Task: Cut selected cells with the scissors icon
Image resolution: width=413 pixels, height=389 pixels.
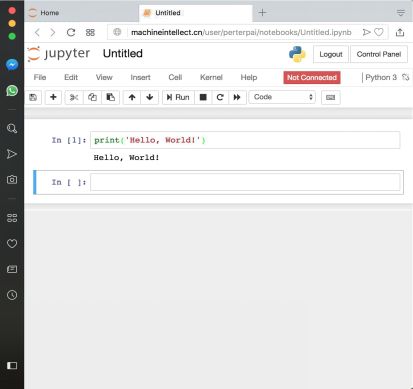Action: 74,97
